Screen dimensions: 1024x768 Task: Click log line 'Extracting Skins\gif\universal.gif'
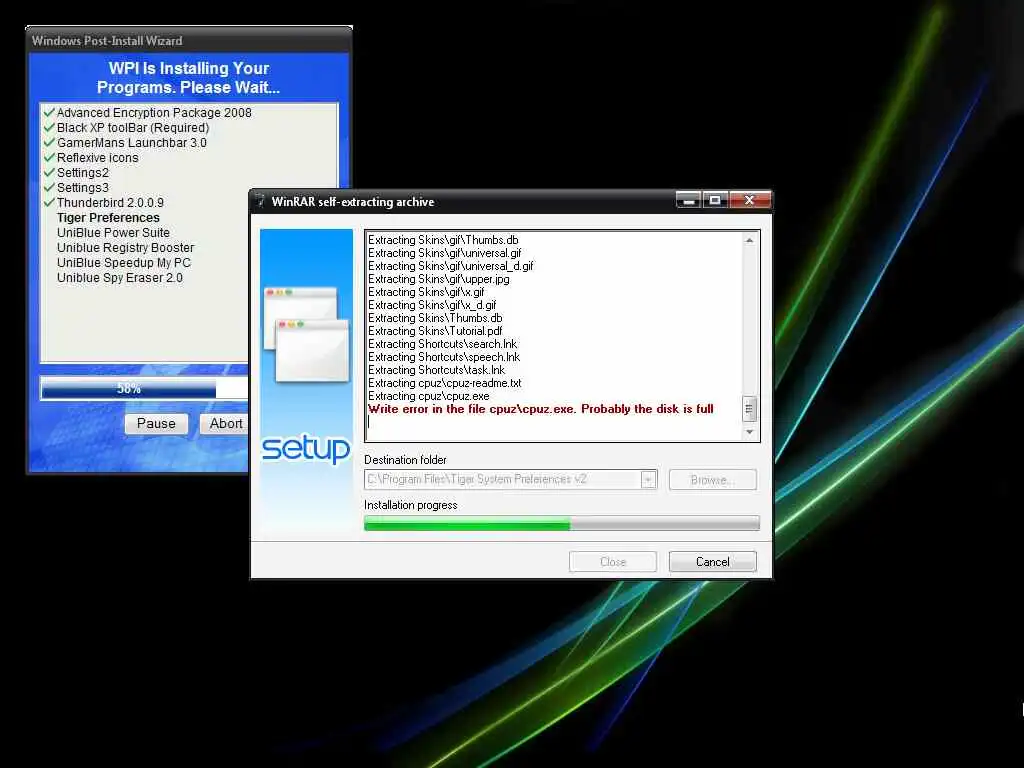pyautogui.click(x=445, y=253)
